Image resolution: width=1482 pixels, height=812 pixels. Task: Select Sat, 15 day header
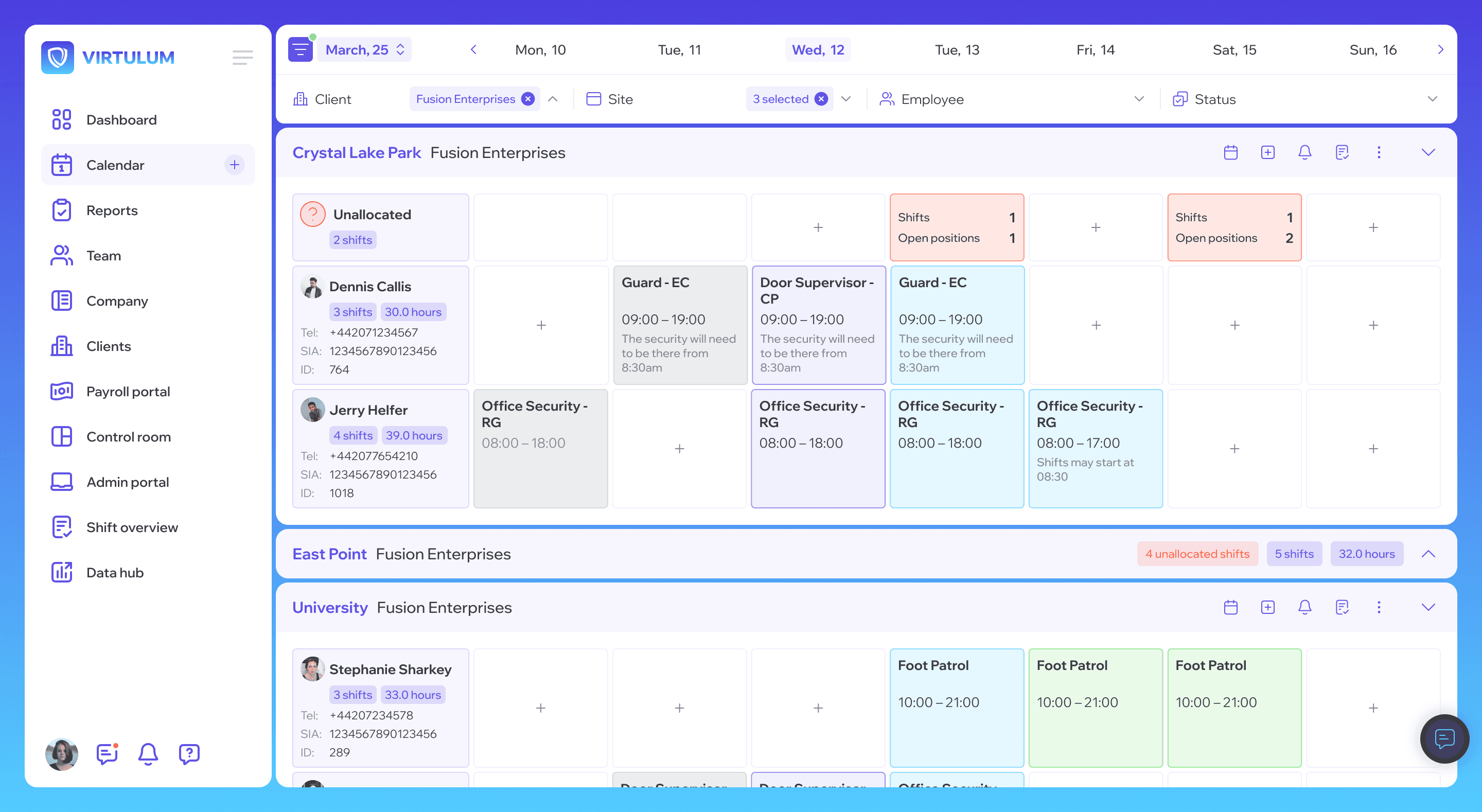(1234, 50)
